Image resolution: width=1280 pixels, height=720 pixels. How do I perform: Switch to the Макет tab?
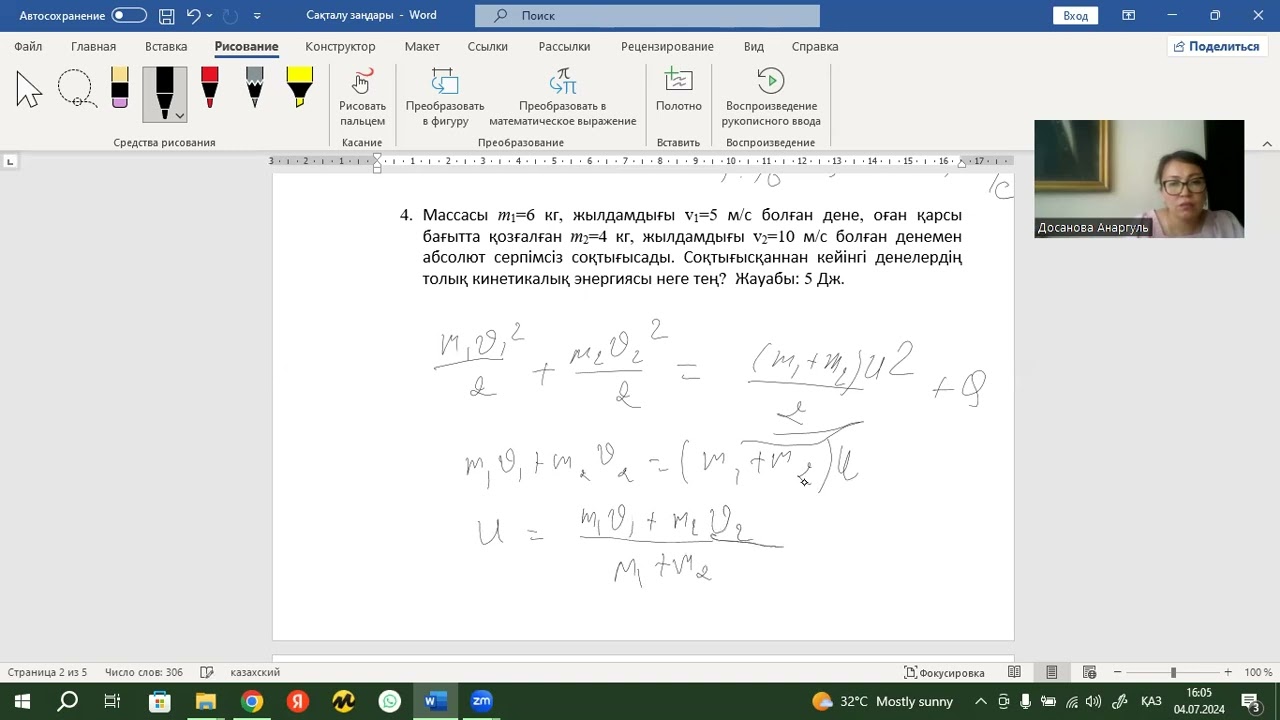(x=422, y=47)
